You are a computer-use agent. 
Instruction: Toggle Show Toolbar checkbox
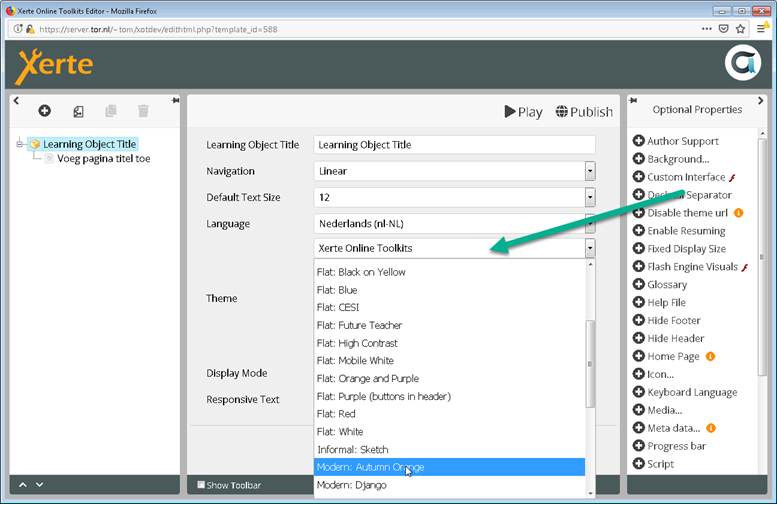click(x=201, y=485)
